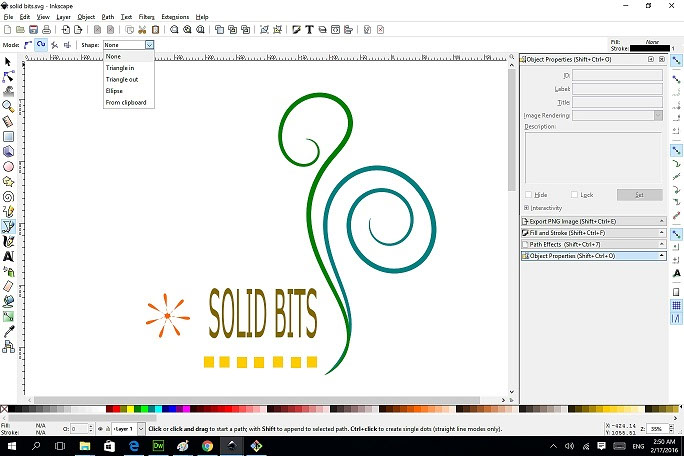Enable paraxial line segments mode
684x456 pixels.
[x=67, y=45]
